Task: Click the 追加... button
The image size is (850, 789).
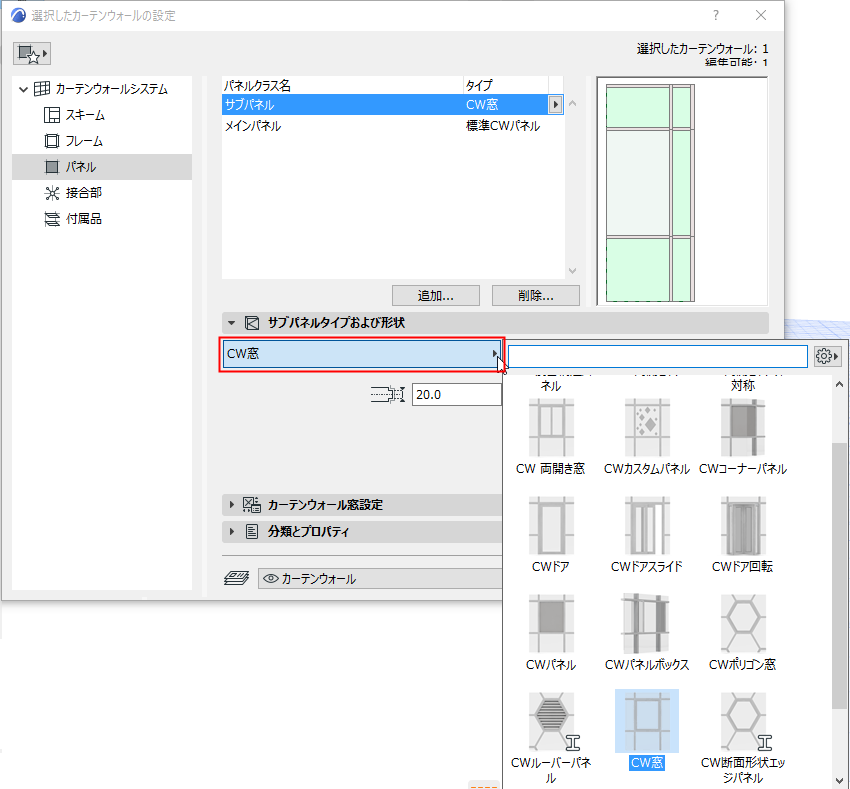Action: (x=436, y=296)
